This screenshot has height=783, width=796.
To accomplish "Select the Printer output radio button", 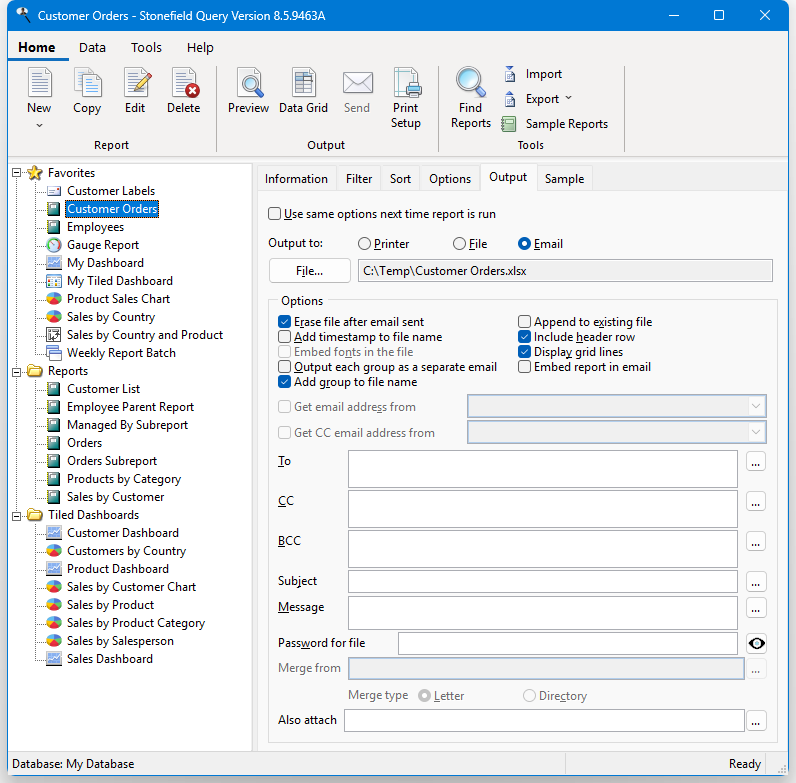I will (364, 243).
